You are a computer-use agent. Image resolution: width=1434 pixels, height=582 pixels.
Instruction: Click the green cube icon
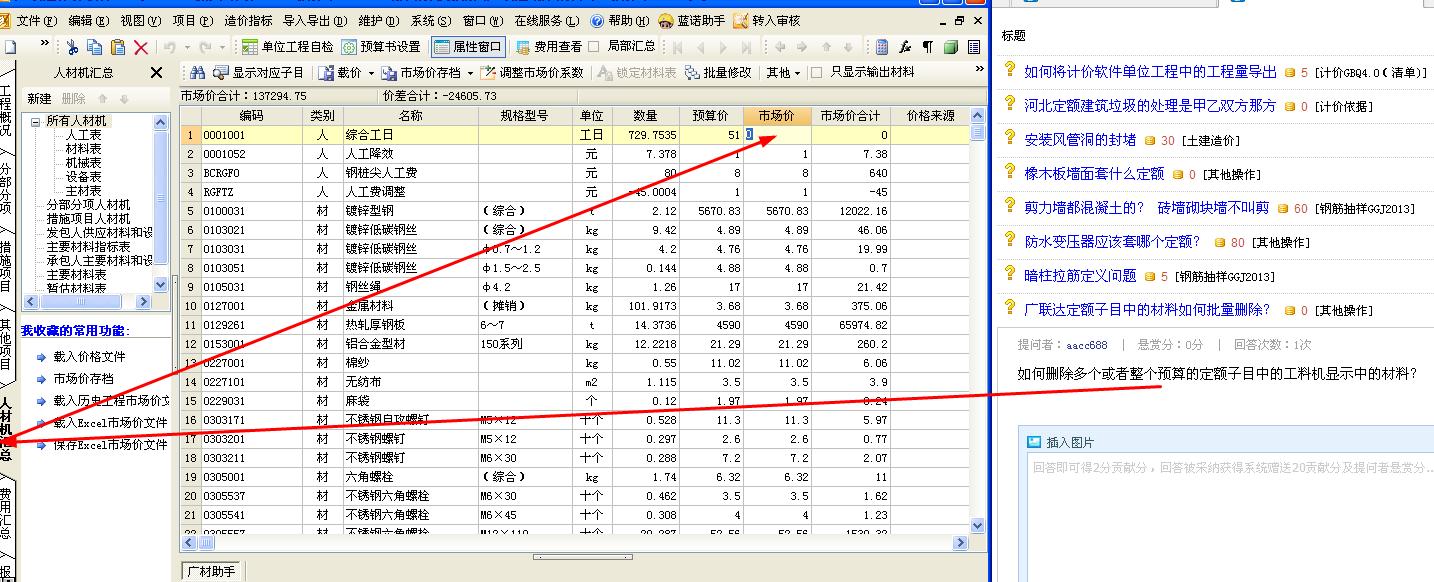pyautogui.click(x=950, y=47)
